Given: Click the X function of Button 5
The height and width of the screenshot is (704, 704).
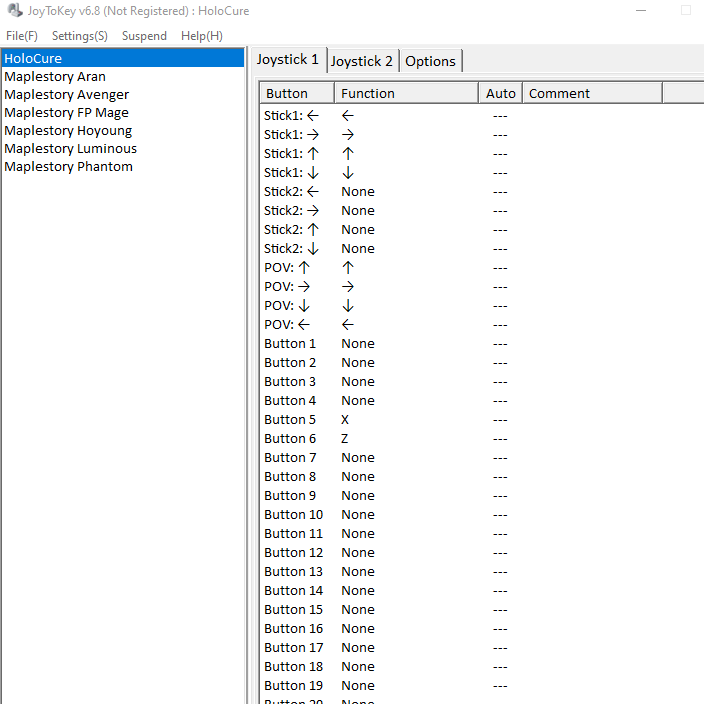Looking at the screenshot, I should tap(345, 419).
